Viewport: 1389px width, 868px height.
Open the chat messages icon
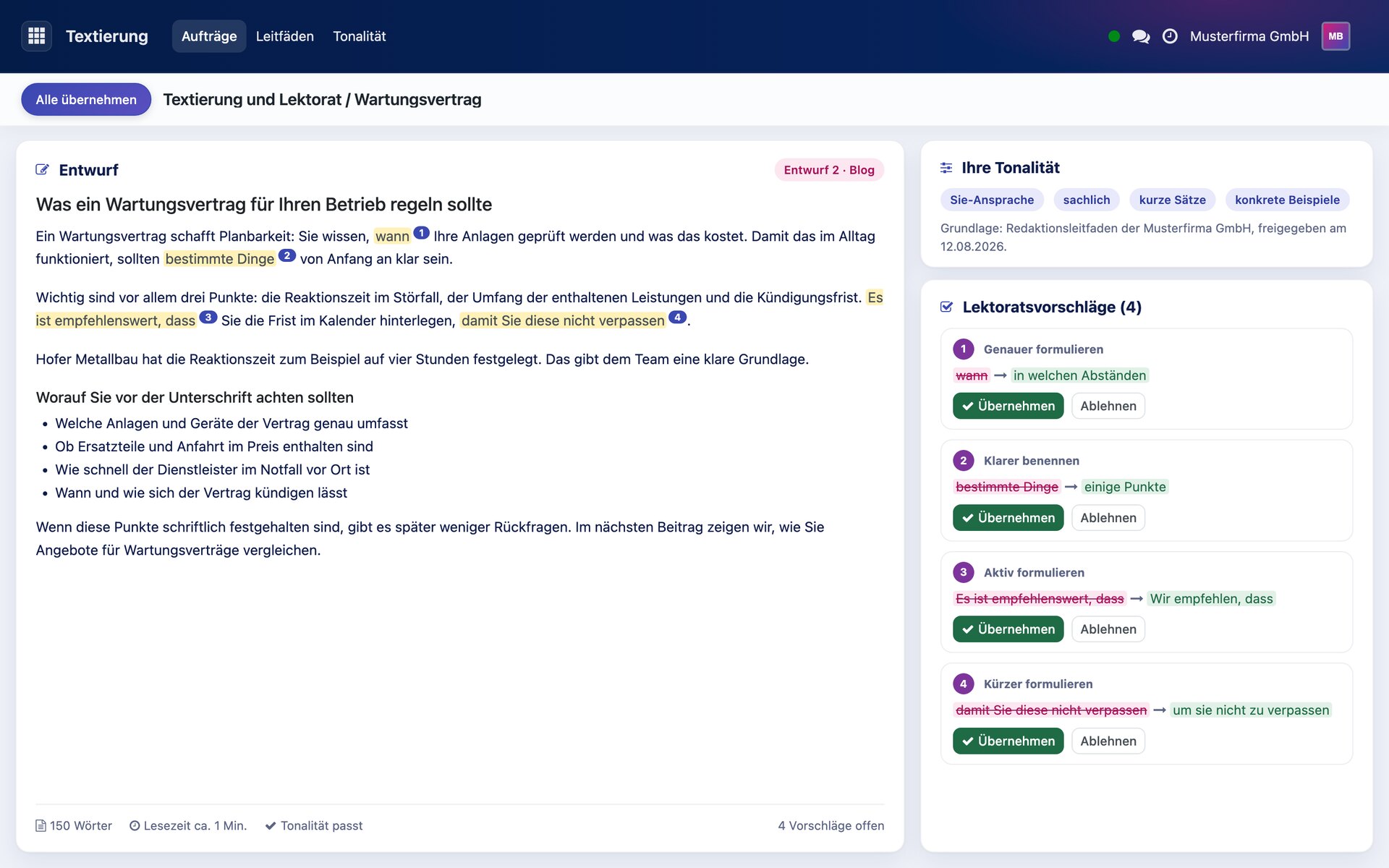tap(1141, 36)
